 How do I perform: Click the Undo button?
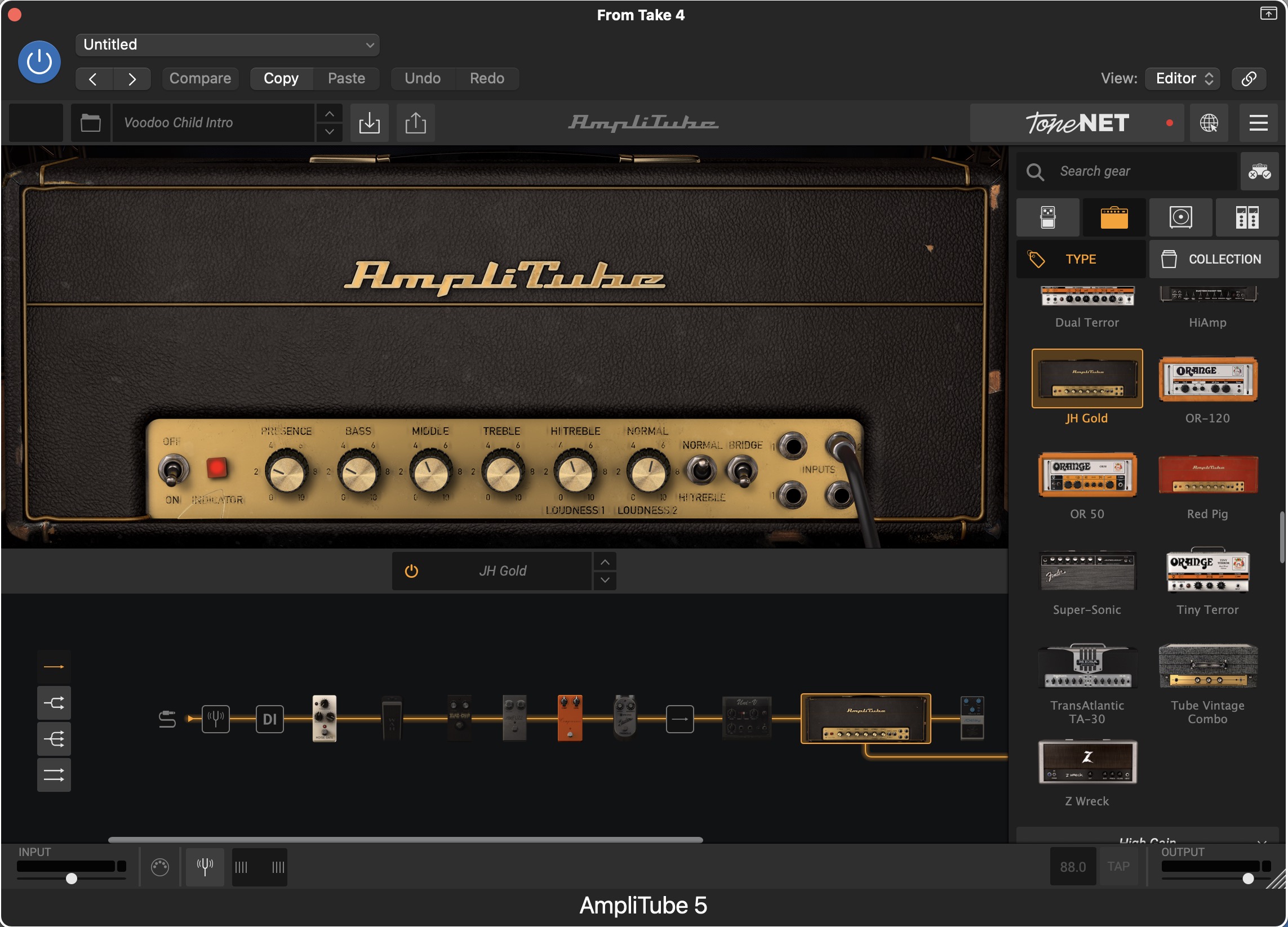point(423,78)
